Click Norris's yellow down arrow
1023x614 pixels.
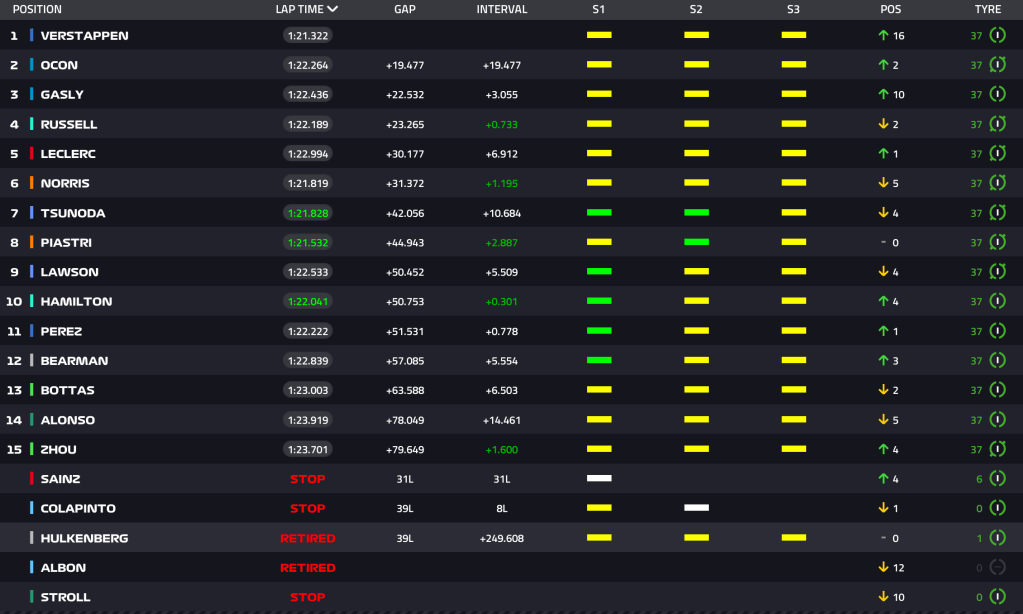click(x=883, y=183)
